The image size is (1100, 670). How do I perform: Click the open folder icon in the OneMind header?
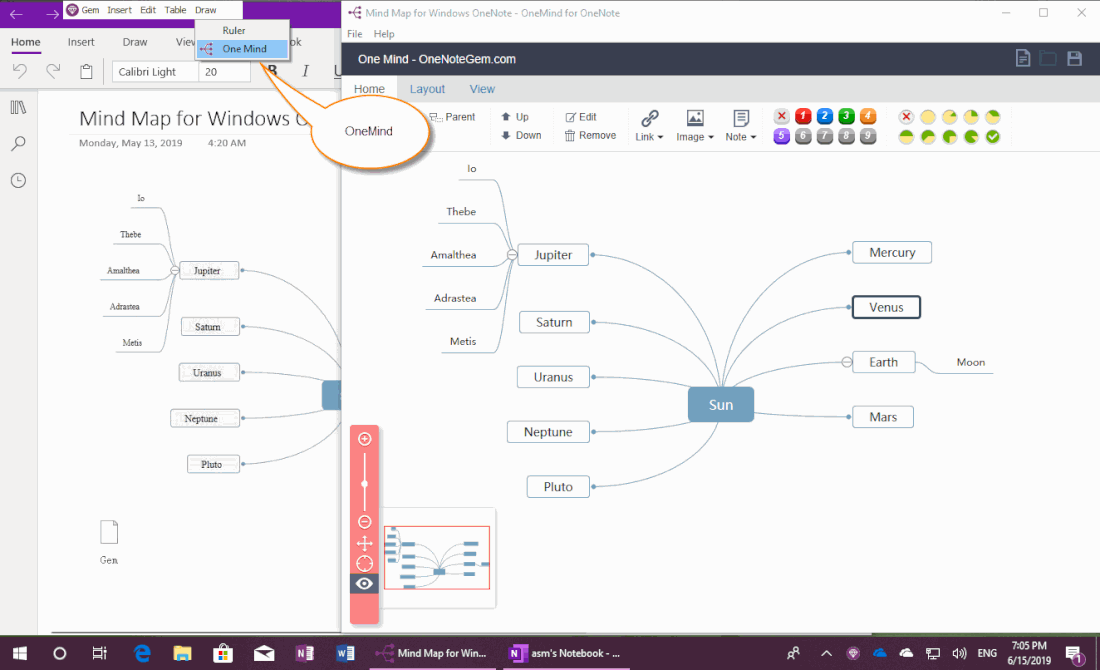tap(1048, 58)
